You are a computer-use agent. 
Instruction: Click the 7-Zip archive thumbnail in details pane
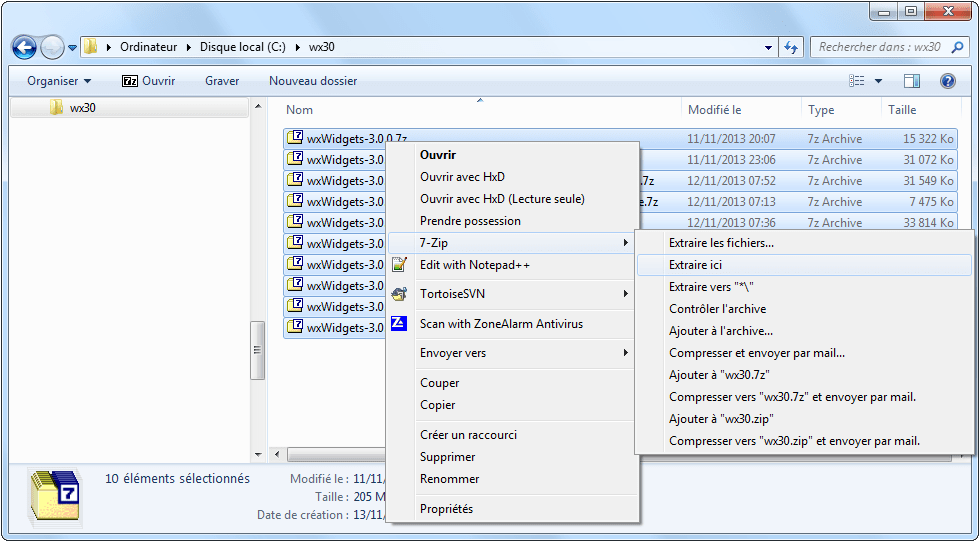coord(55,498)
